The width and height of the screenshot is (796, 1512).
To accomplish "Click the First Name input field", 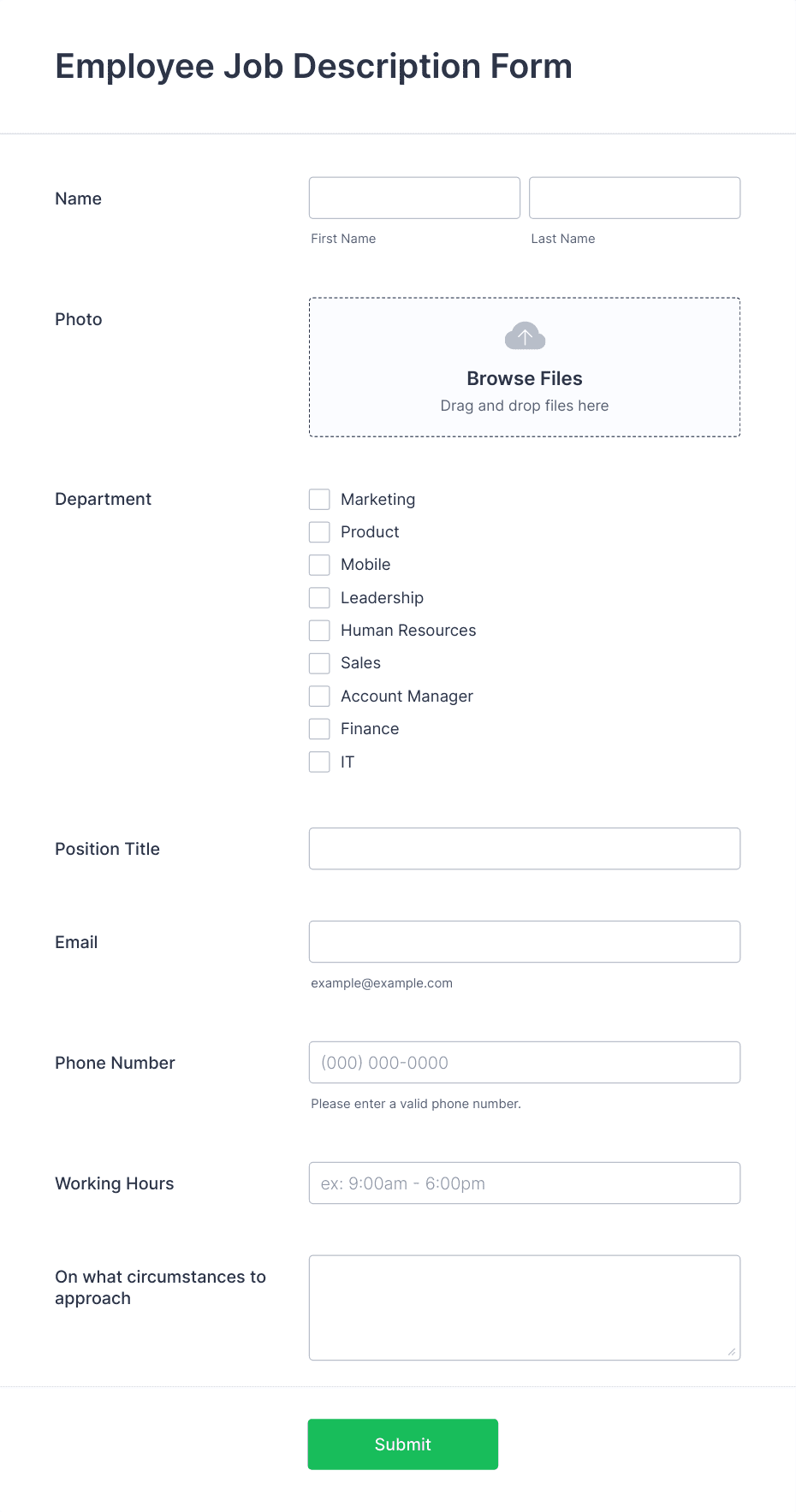I will pyautogui.click(x=414, y=198).
